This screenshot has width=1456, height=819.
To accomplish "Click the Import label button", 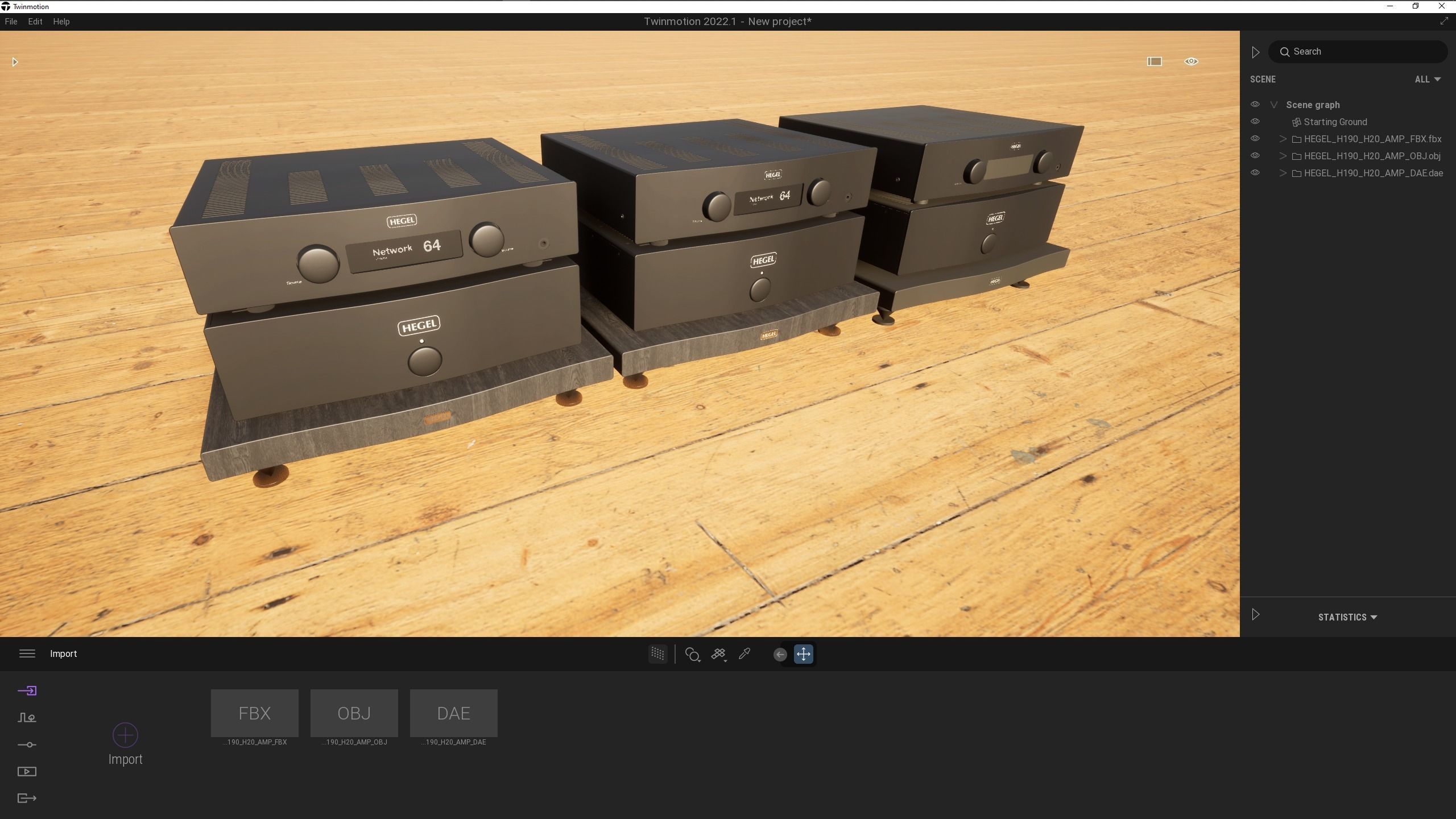I will point(125,759).
